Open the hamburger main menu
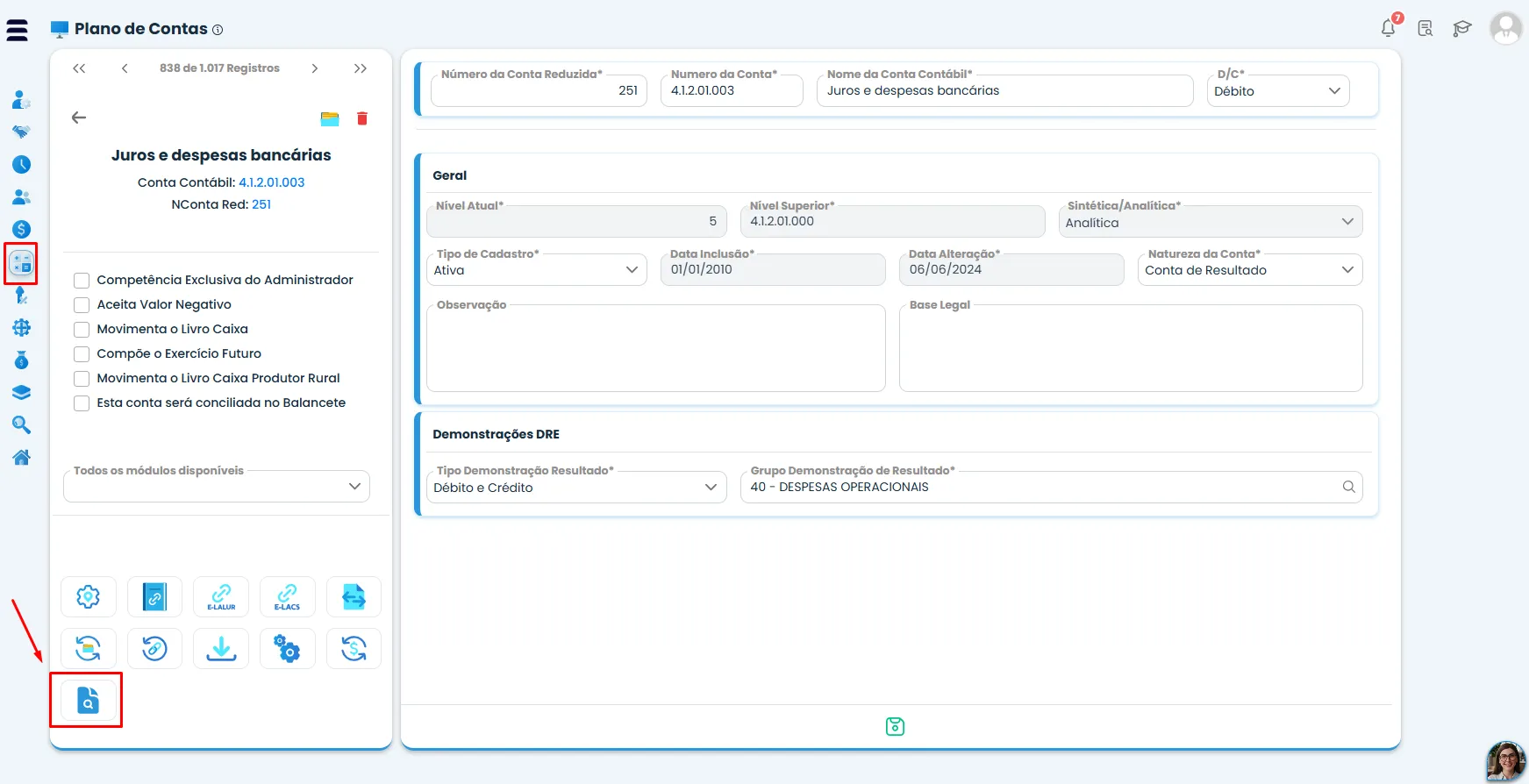 (17, 30)
